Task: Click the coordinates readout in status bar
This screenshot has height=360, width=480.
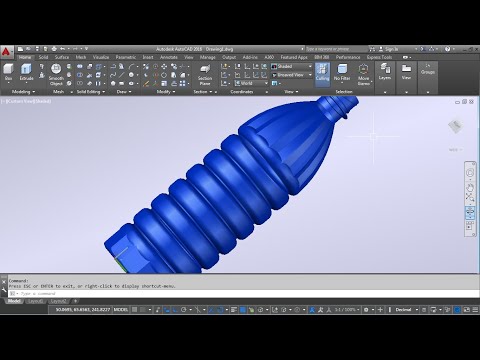Action: tap(82, 310)
